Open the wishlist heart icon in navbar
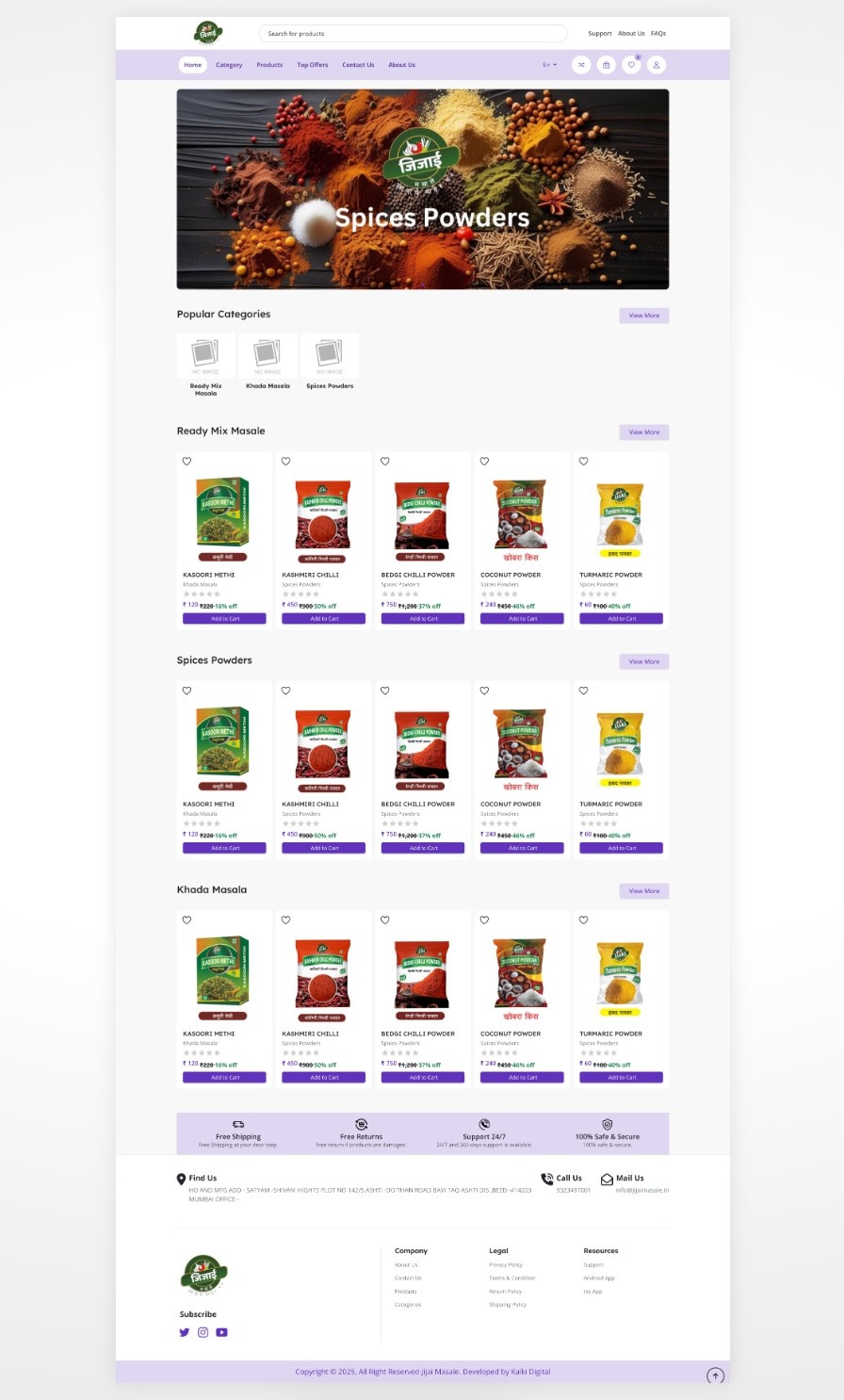This screenshot has height=1400, width=844. tap(632, 65)
